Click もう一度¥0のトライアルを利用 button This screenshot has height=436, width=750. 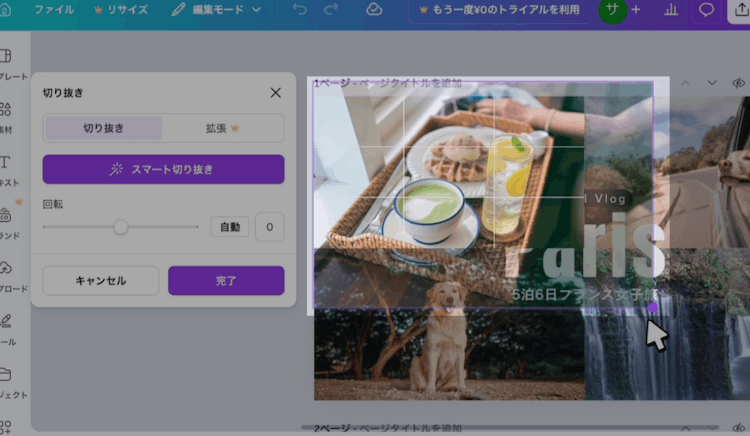tap(499, 10)
